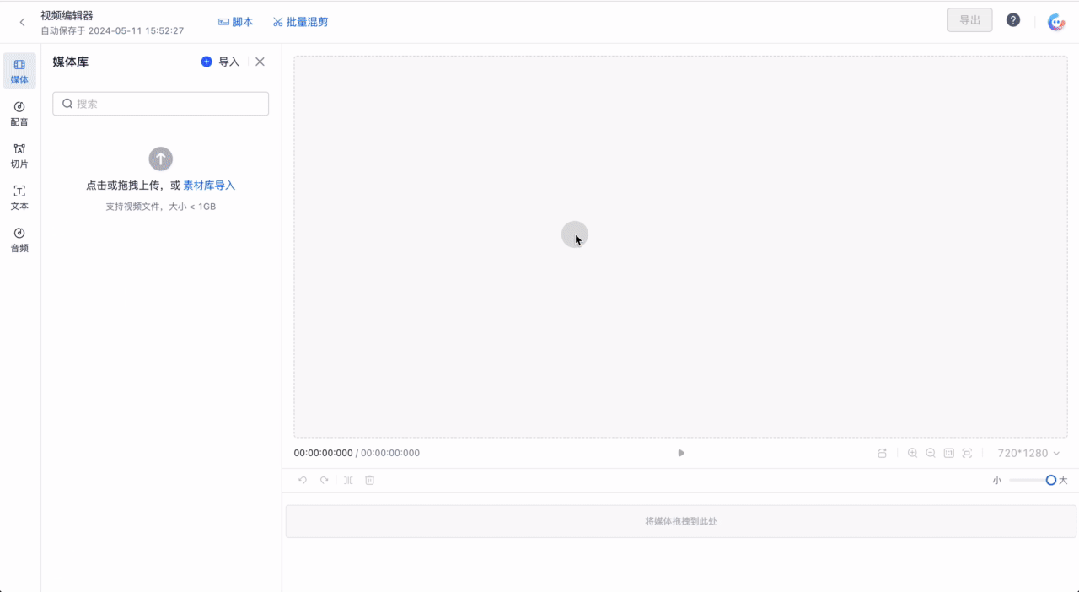Select the 媒体 sidebar tab
This screenshot has height=592, width=1079.
pyautogui.click(x=19, y=71)
